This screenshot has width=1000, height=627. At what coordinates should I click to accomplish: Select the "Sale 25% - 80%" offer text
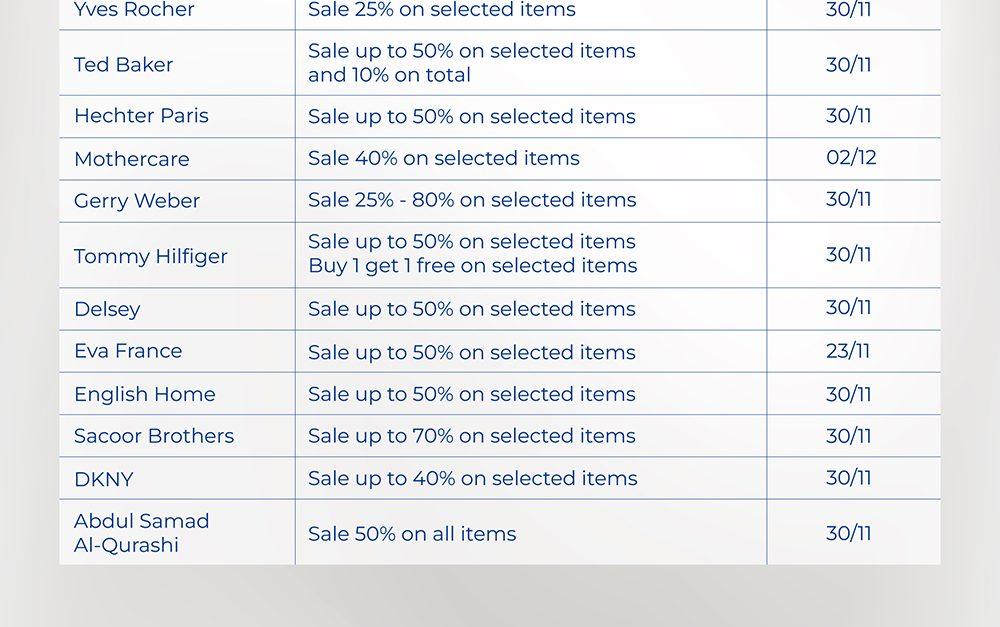[472, 200]
